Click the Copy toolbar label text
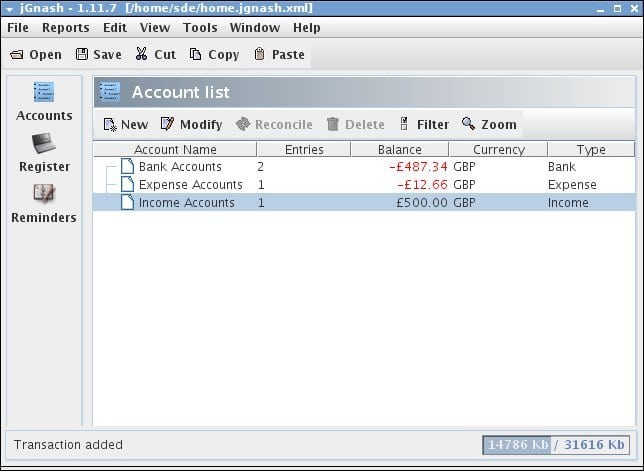 (x=223, y=55)
